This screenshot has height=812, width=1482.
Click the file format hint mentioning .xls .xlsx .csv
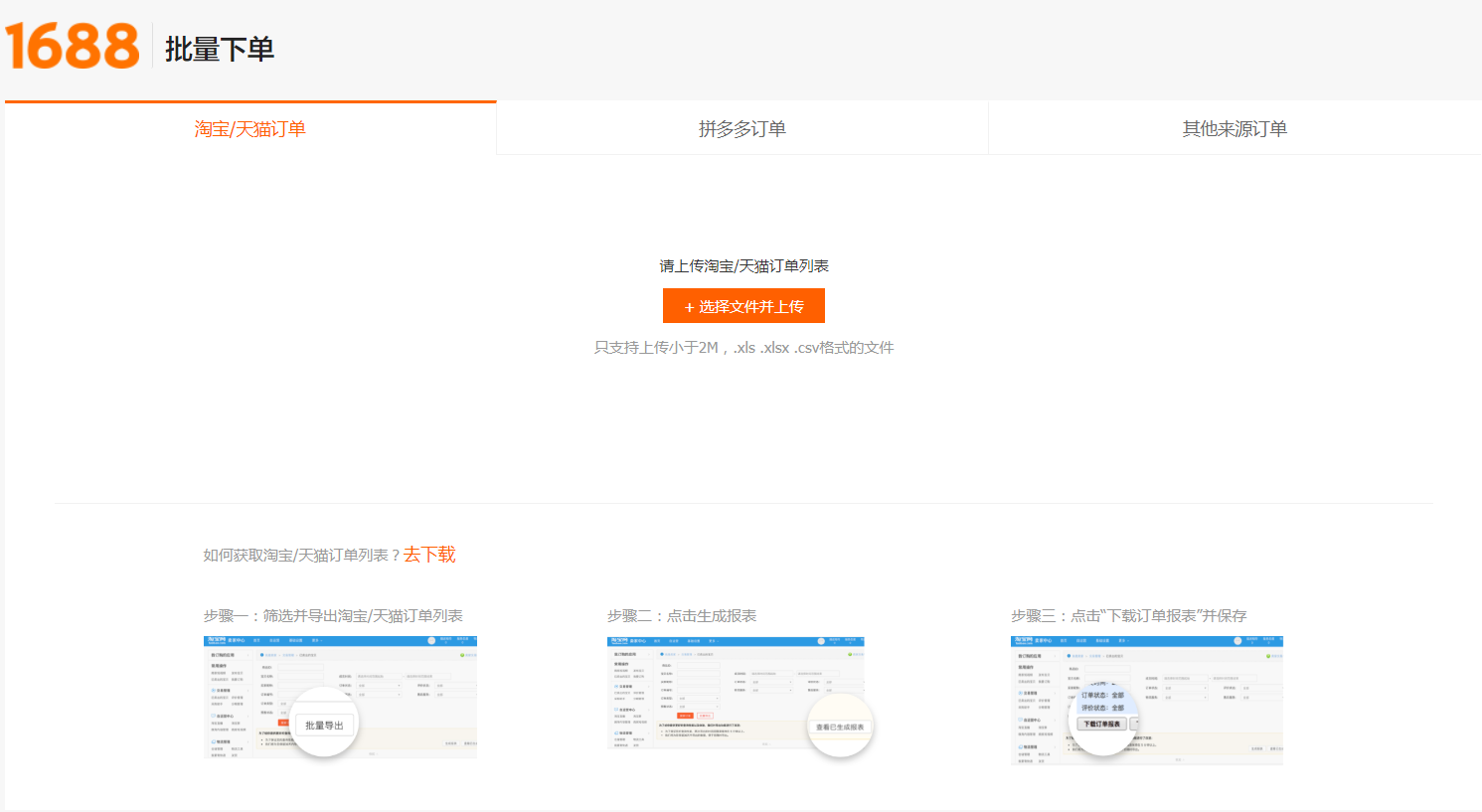tap(743, 348)
